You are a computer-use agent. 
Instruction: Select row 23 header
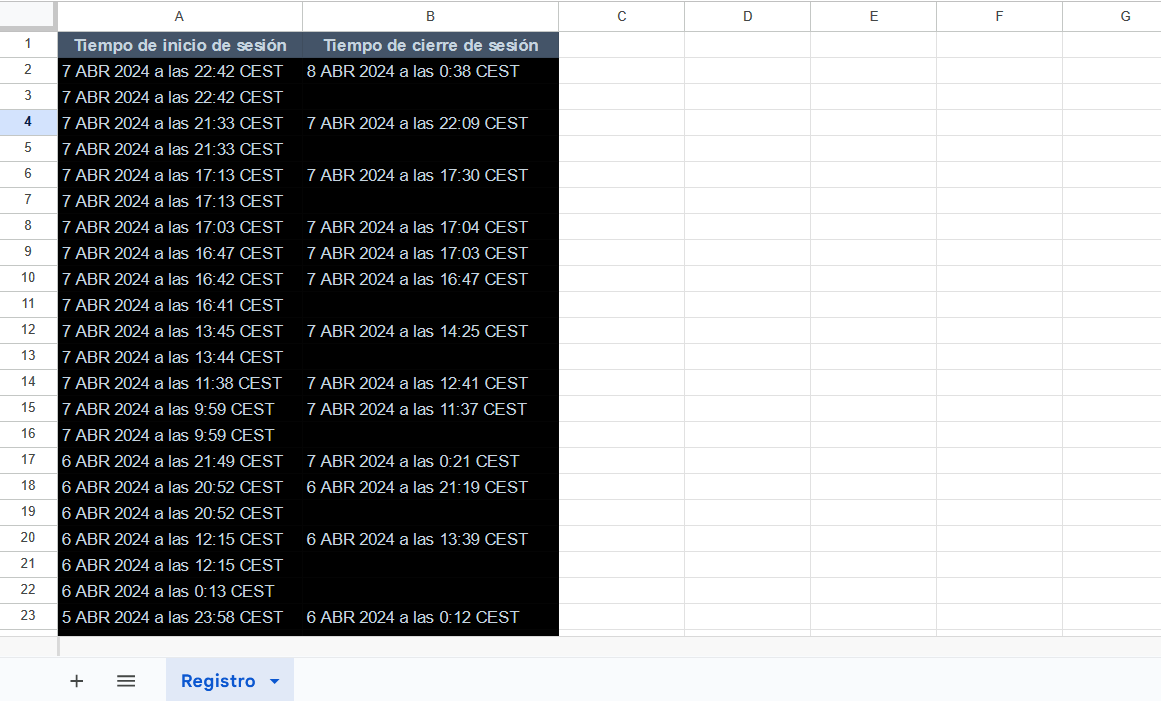point(28,616)
